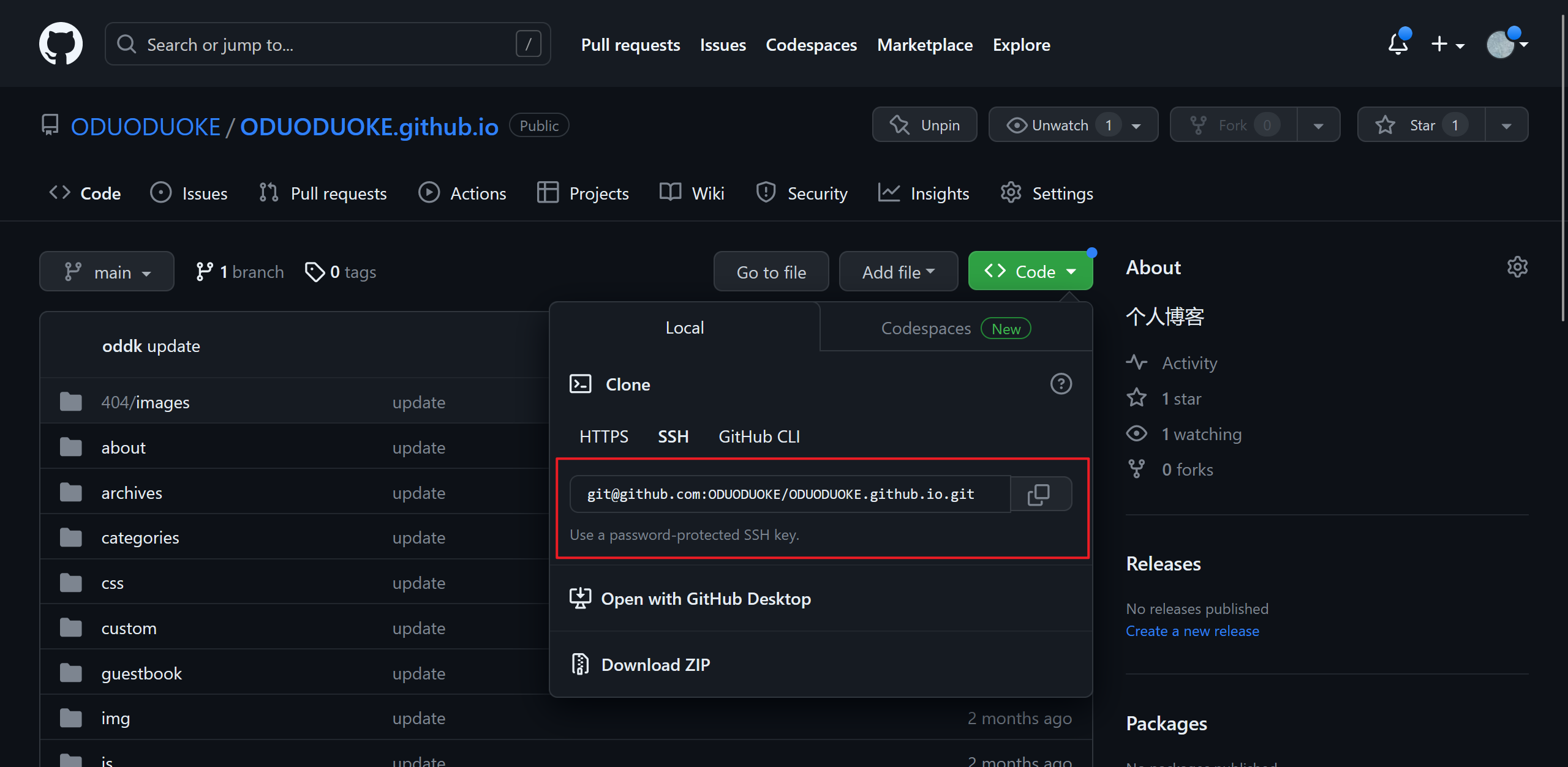Open the Add file dropdown
Image resolution: width=1568 pixels, height=767 pixels.
[898, 272]
